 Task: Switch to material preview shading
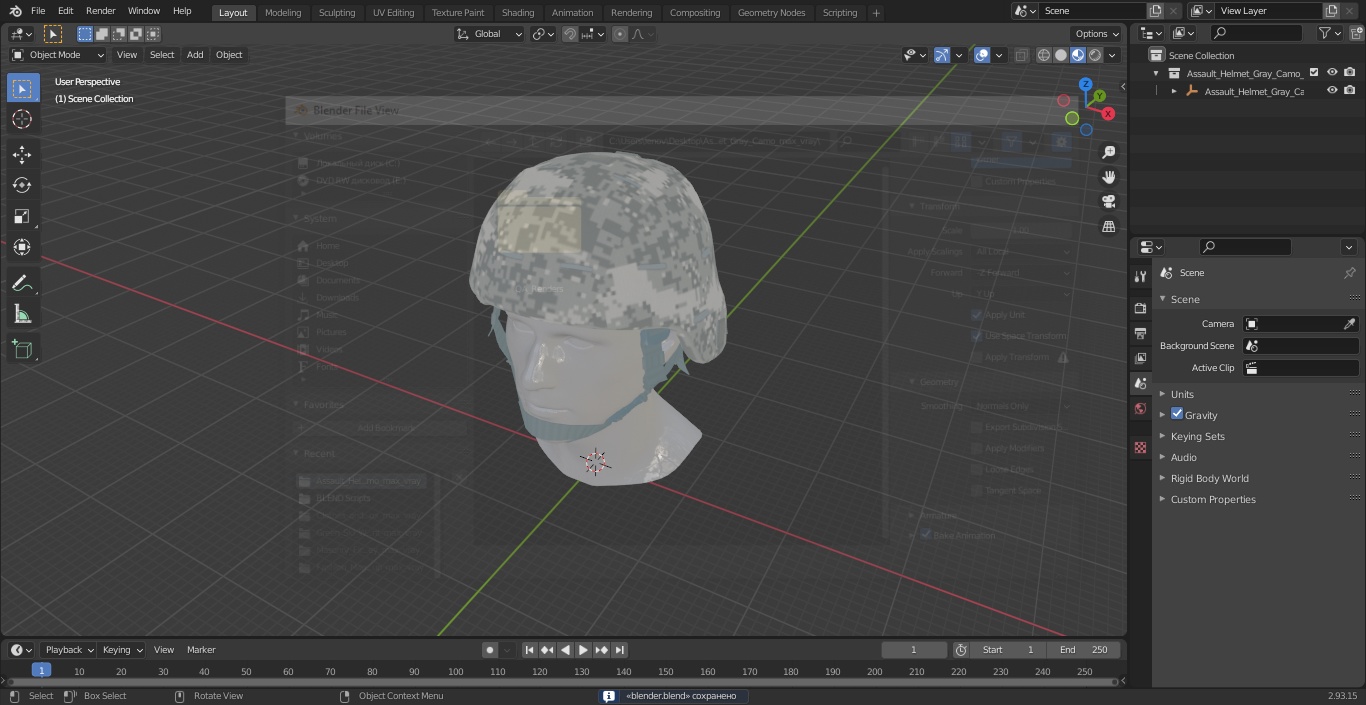(x=1078, y=55)
